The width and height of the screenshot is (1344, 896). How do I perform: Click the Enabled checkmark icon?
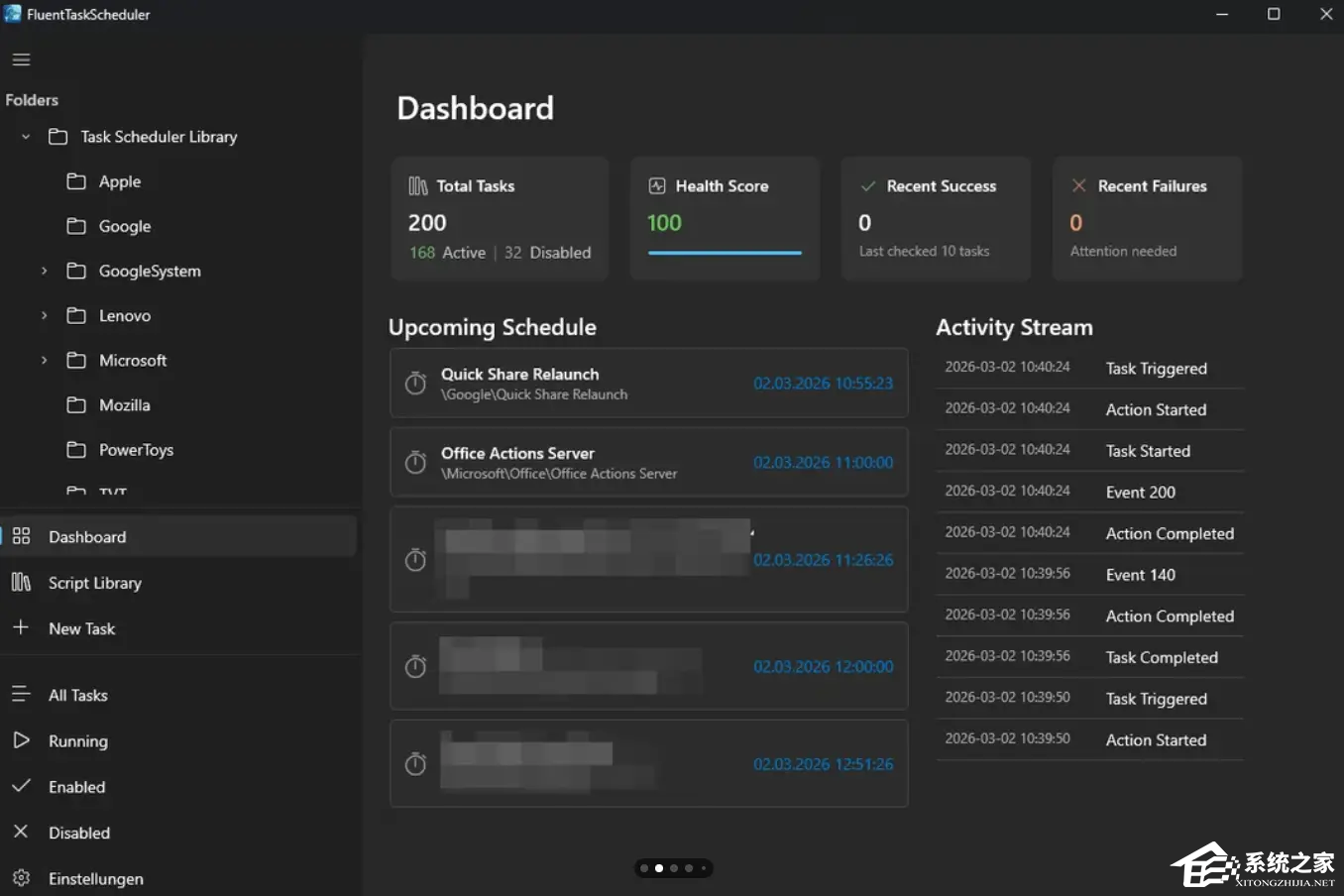coord(21,786)
